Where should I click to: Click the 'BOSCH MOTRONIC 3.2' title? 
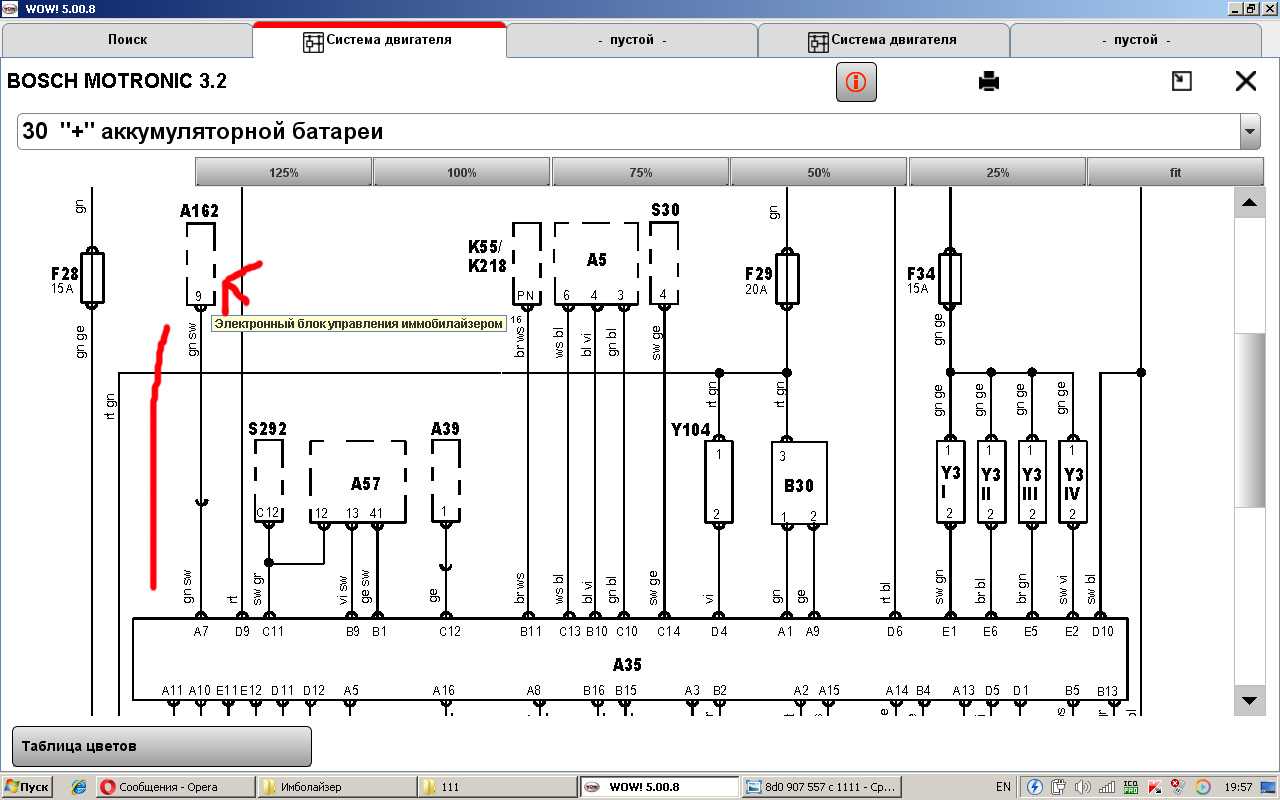[x=117, y=81]
